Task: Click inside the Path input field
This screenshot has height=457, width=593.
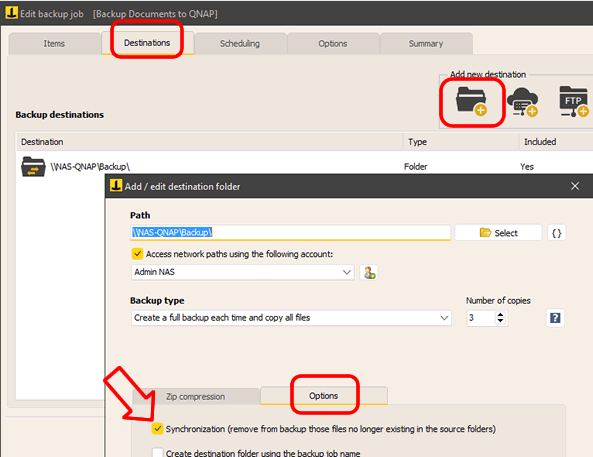Action: pos(290,232)
